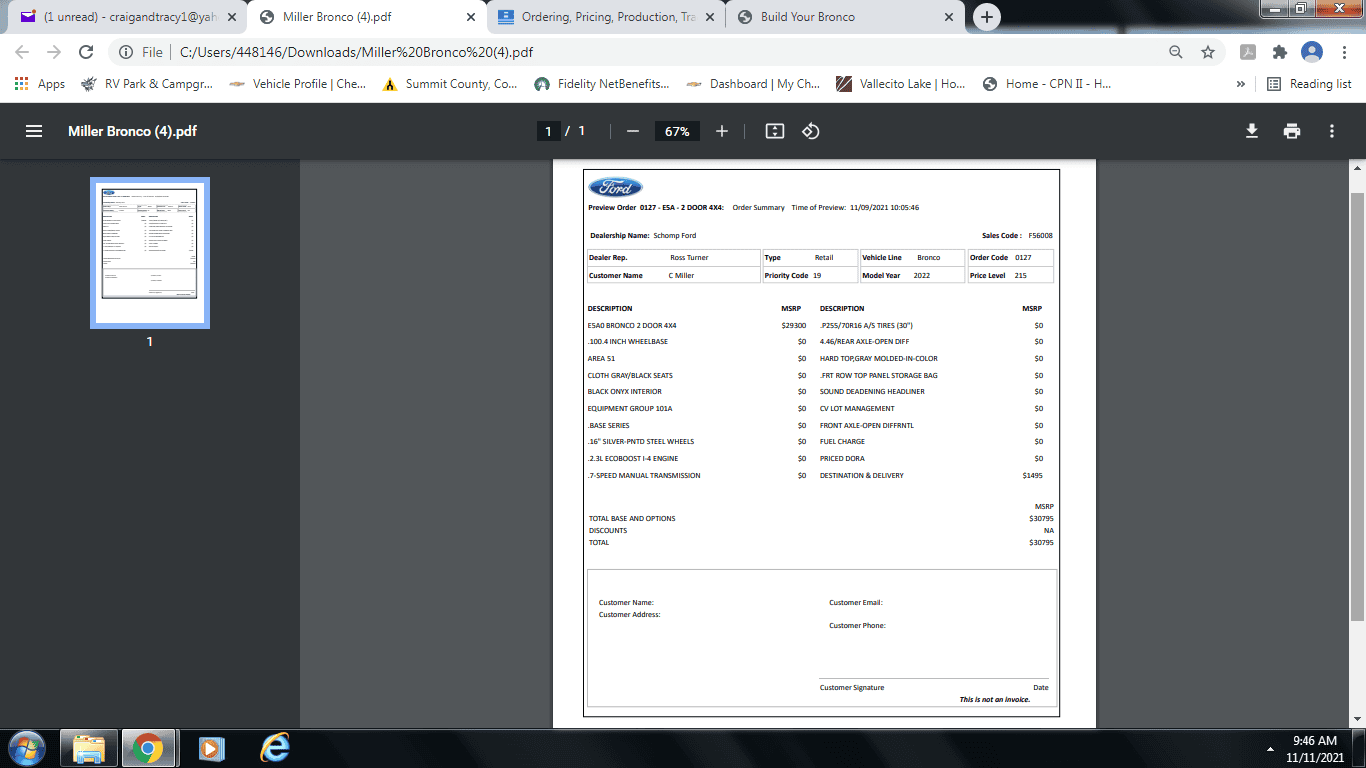Click the 'This is not an invoice.' text
The width and height of the screenshot is (1366, 768).
click(995, 700)
